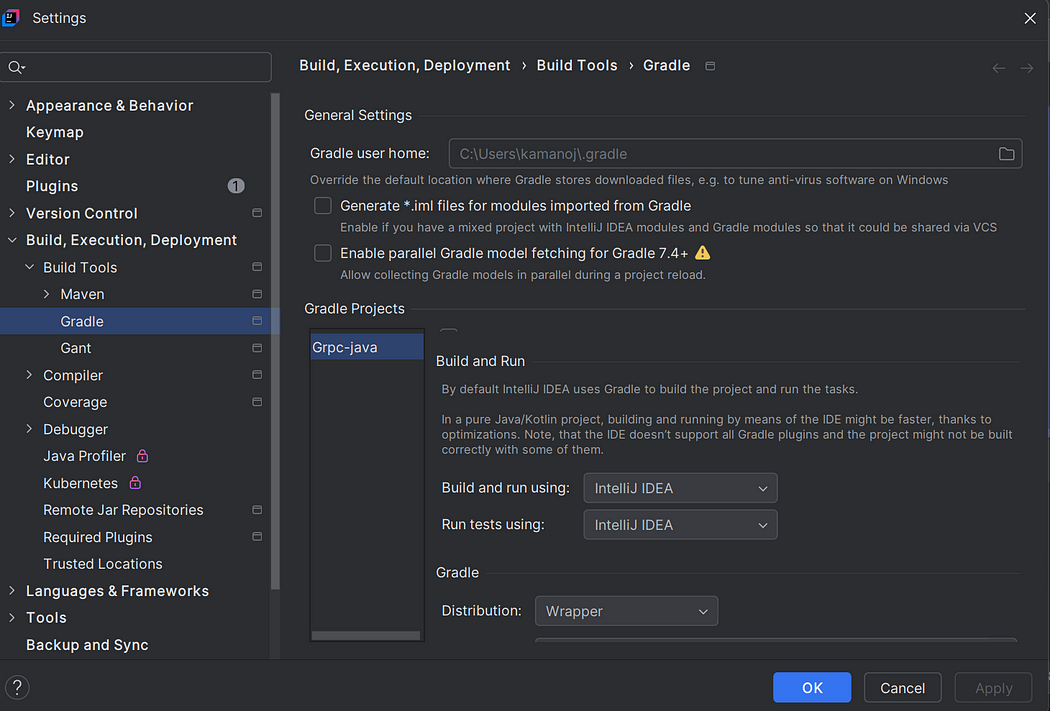Viewport: 1050px width, 711px height.
Task: Open help with the question mark icon
Action: 17,687
